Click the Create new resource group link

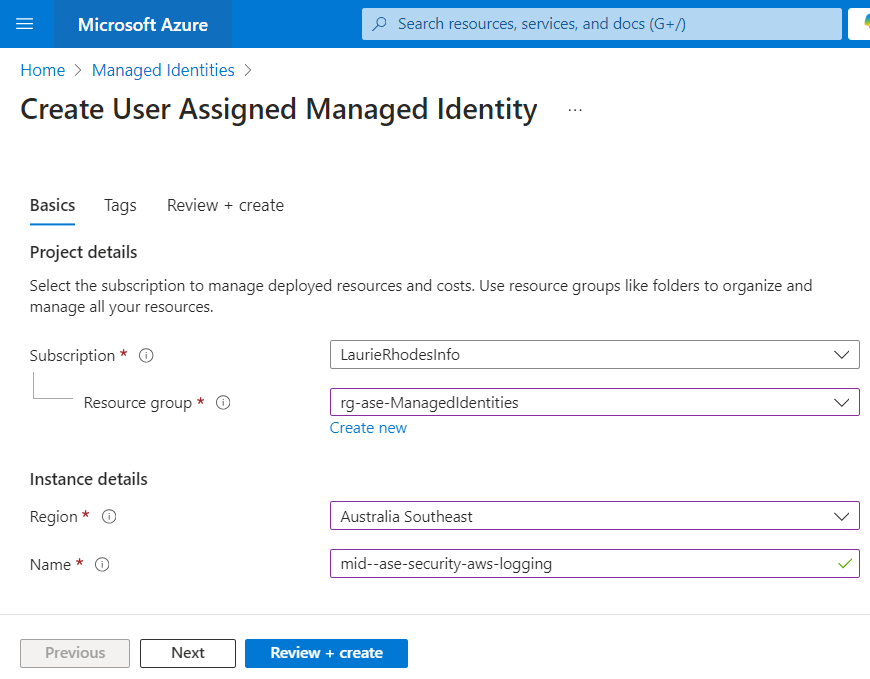[x=368, y=428]
